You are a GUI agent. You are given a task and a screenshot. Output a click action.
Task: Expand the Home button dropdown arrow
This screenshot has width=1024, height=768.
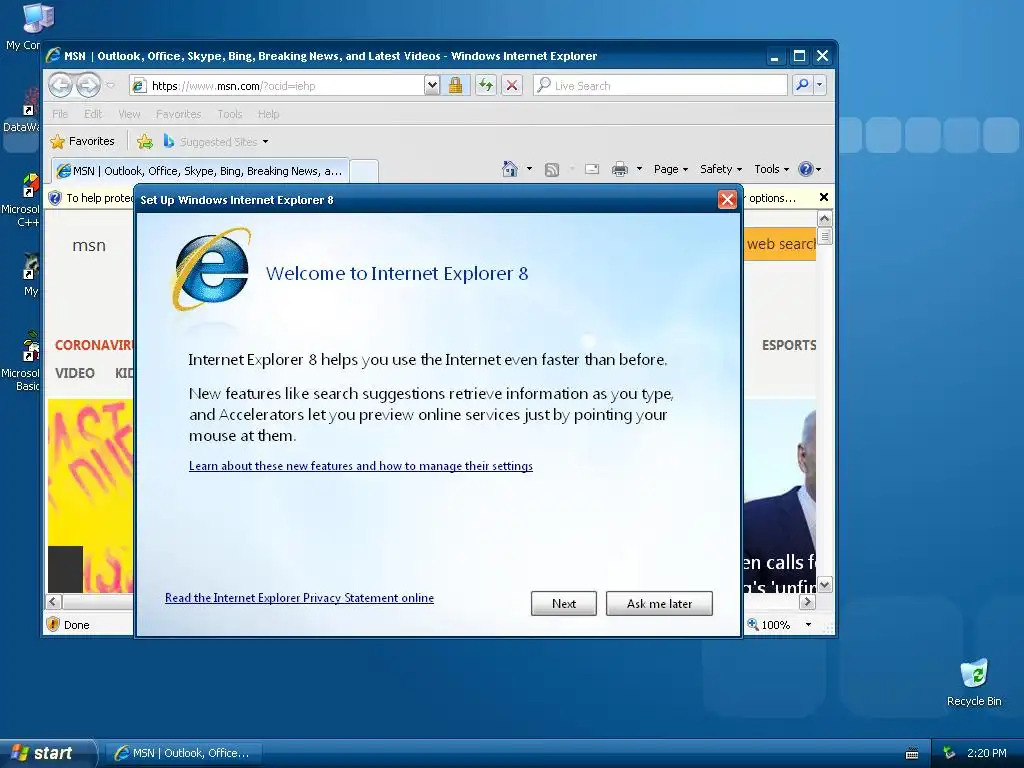point(529,169)
